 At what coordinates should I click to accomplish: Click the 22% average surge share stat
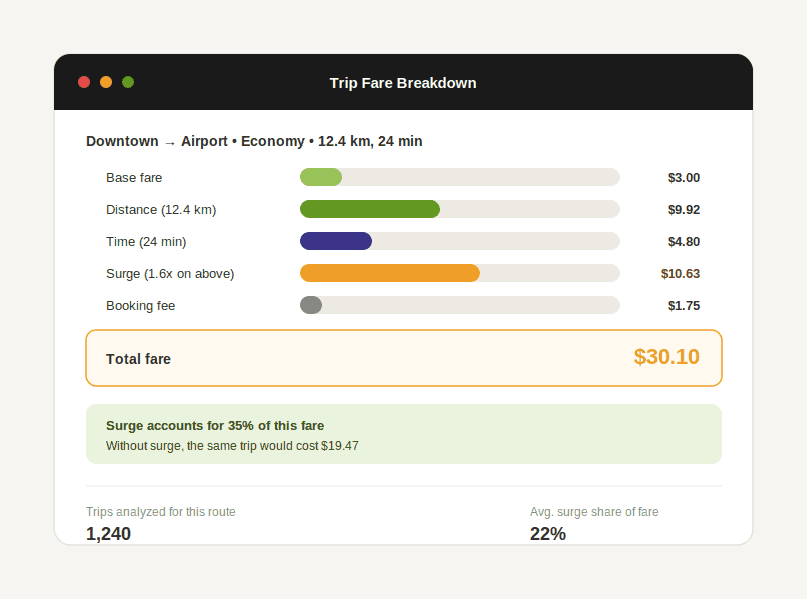548,534
